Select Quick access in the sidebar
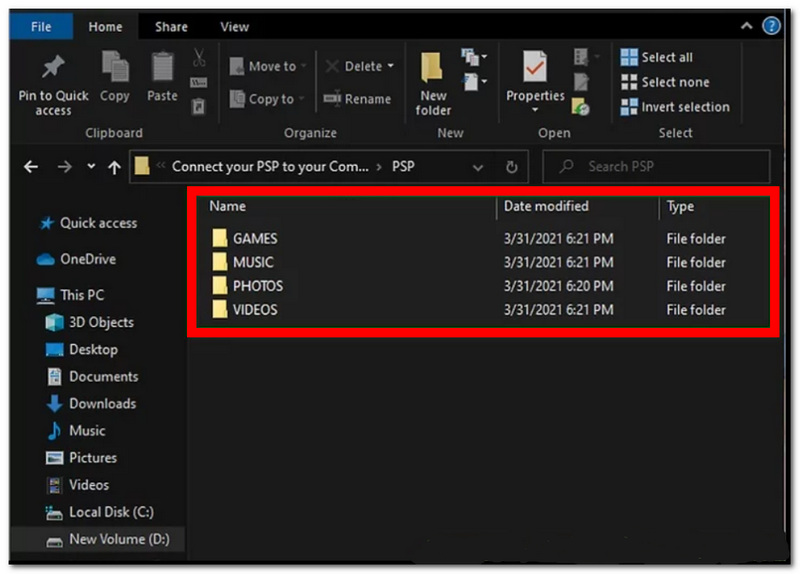 (x=88, y=223)
